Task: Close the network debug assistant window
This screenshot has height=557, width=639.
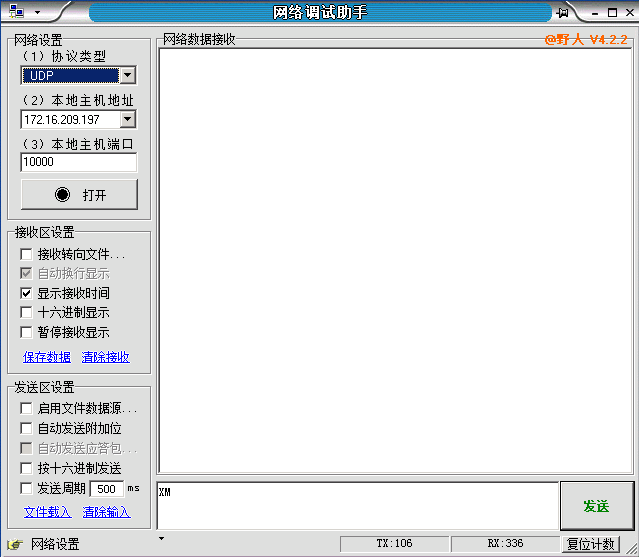Action: pyautogui.click(x=627, y=12)
